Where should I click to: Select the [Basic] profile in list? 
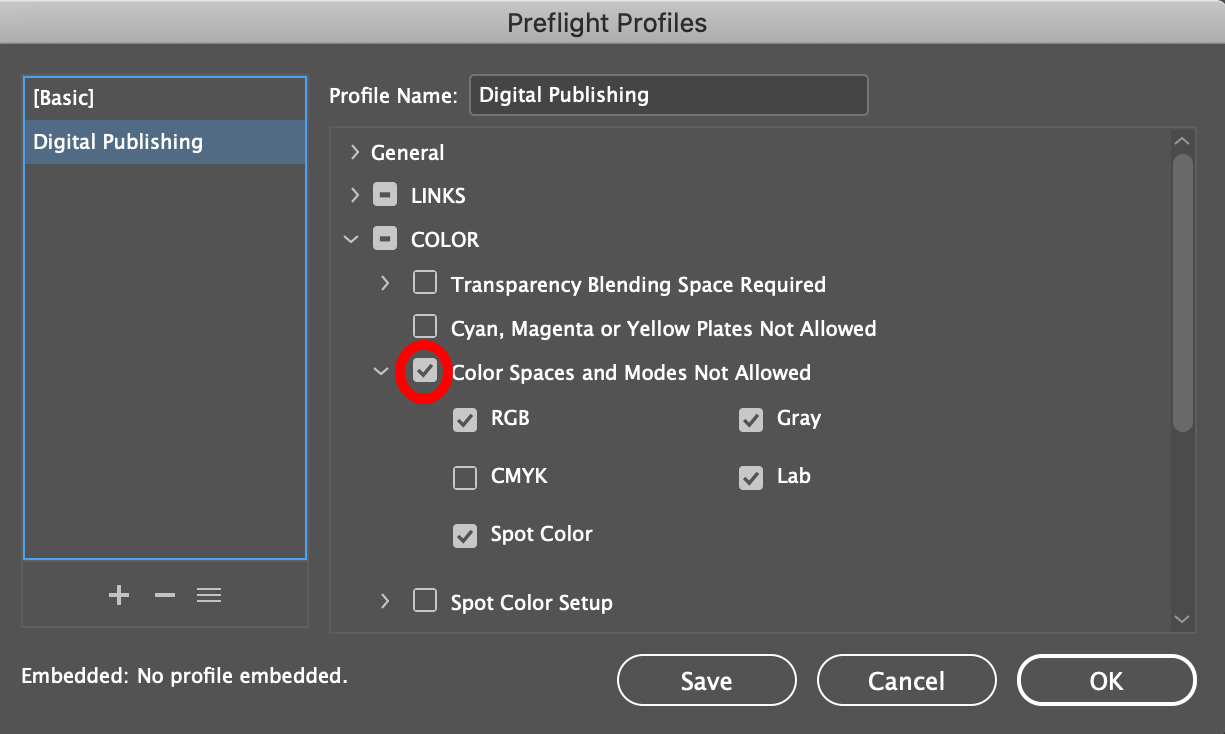coord(165,98)
